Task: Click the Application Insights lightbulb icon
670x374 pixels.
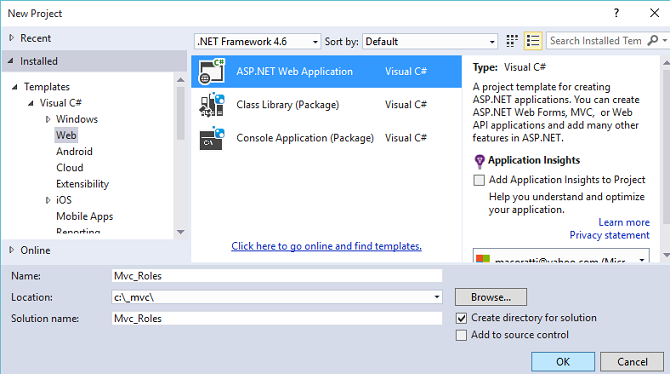Action: tap(479, 161)
